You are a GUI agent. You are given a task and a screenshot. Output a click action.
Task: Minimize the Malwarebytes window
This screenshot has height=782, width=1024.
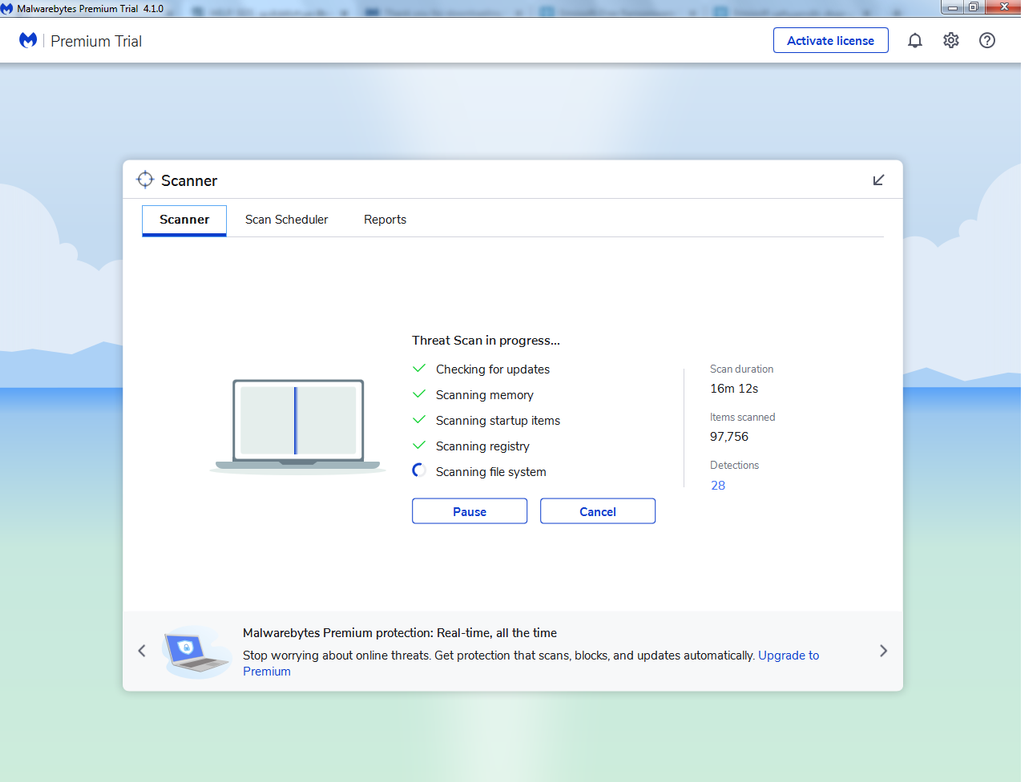(x=953, y=7)
